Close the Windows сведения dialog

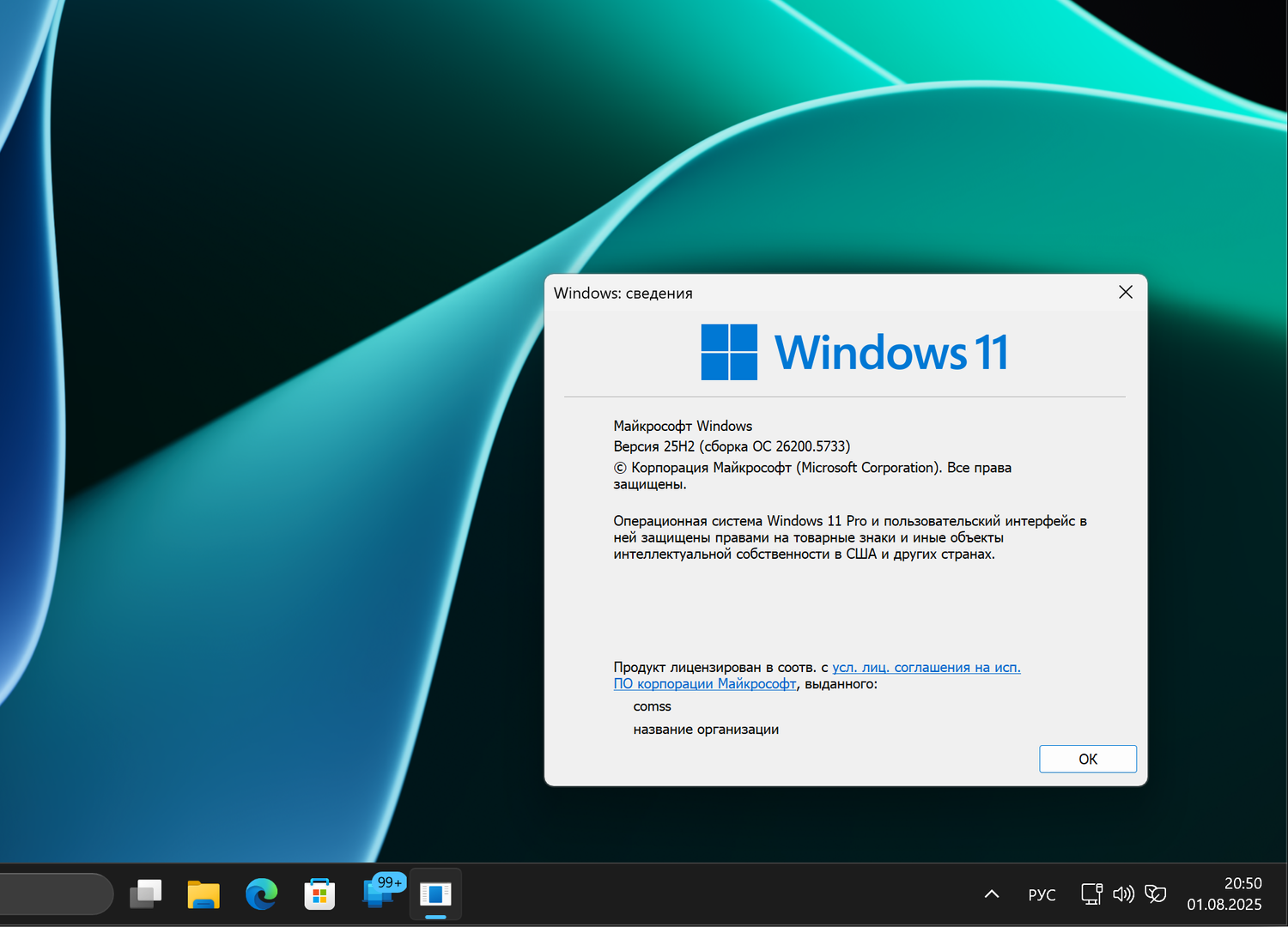click(1125, 292)
